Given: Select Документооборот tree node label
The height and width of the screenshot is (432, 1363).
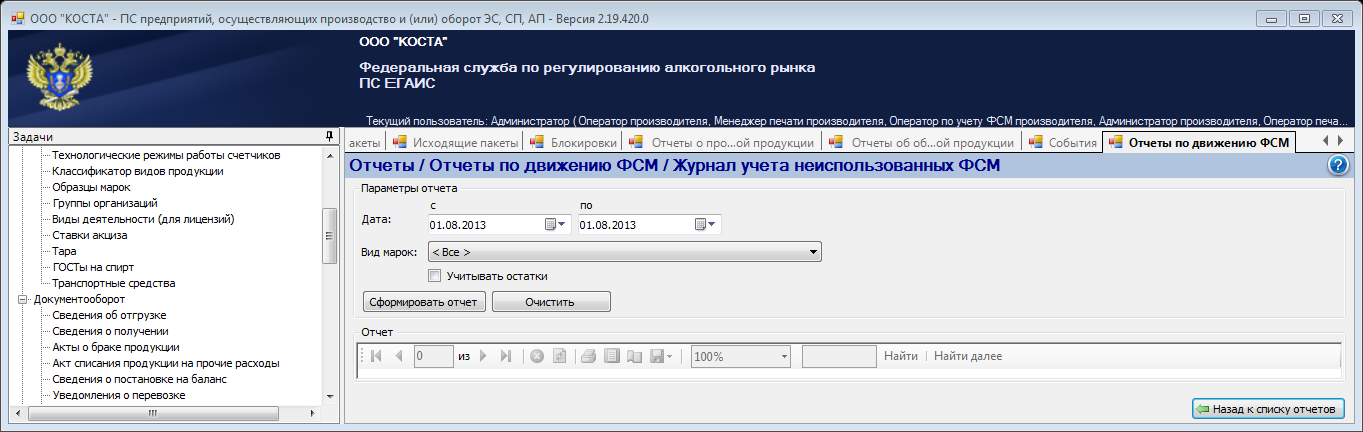Looking at the screenshot, I should pos(78,299).
